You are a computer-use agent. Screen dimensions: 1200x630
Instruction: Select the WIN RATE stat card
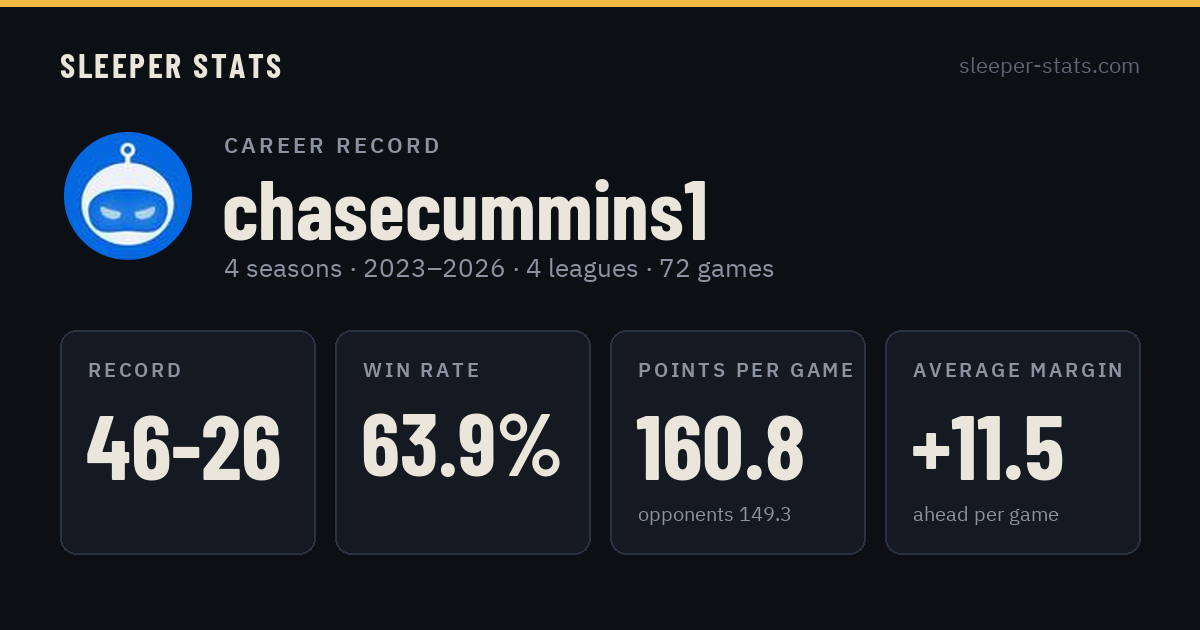463,442
